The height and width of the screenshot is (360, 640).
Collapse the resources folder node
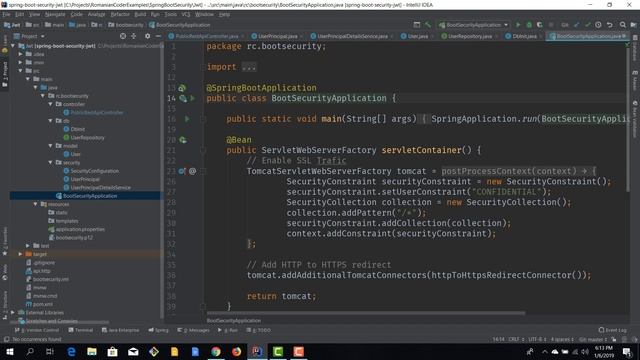[36, 204]
